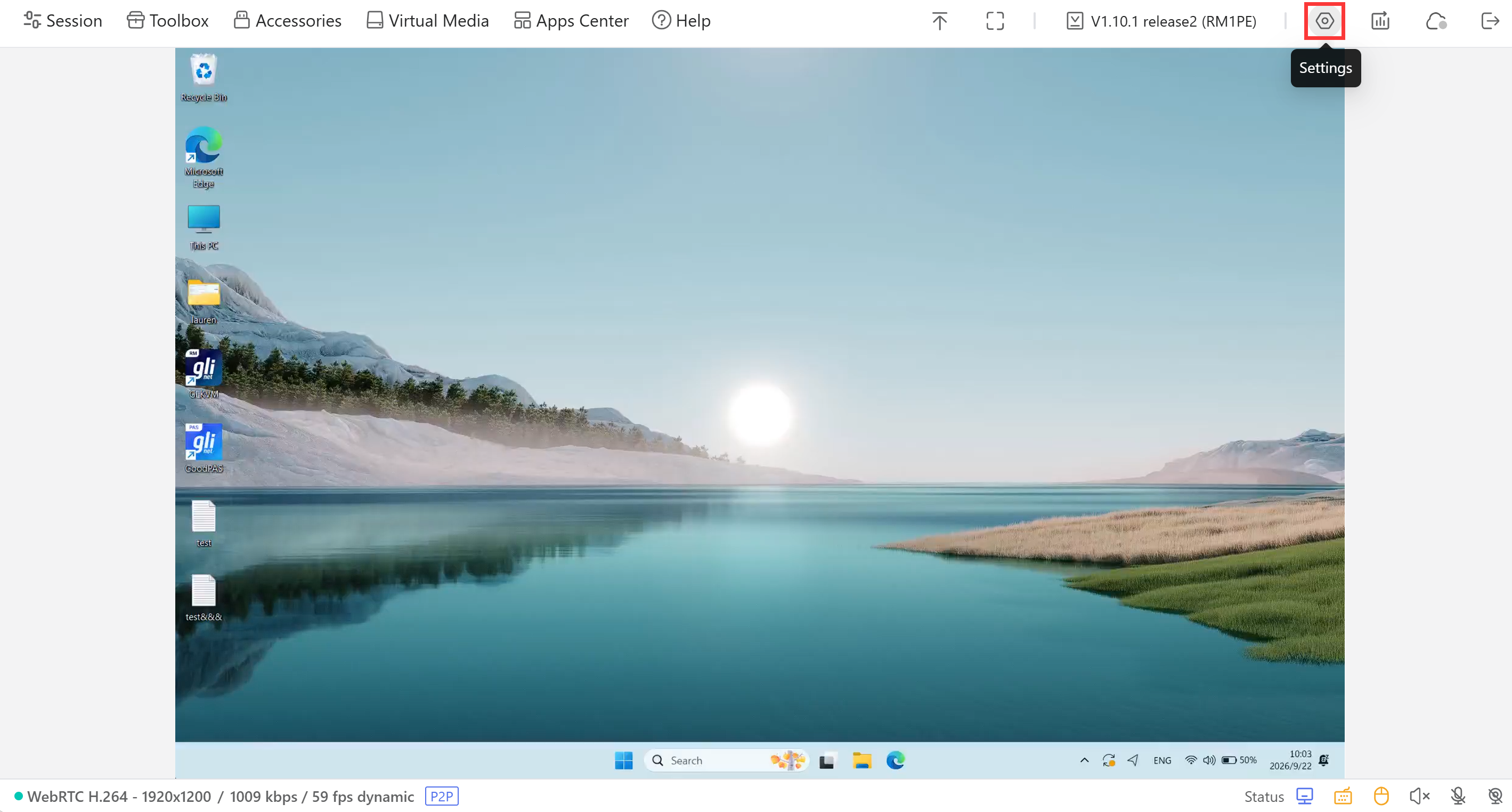Open the statistics chart icon

[x=1380, y=21]
